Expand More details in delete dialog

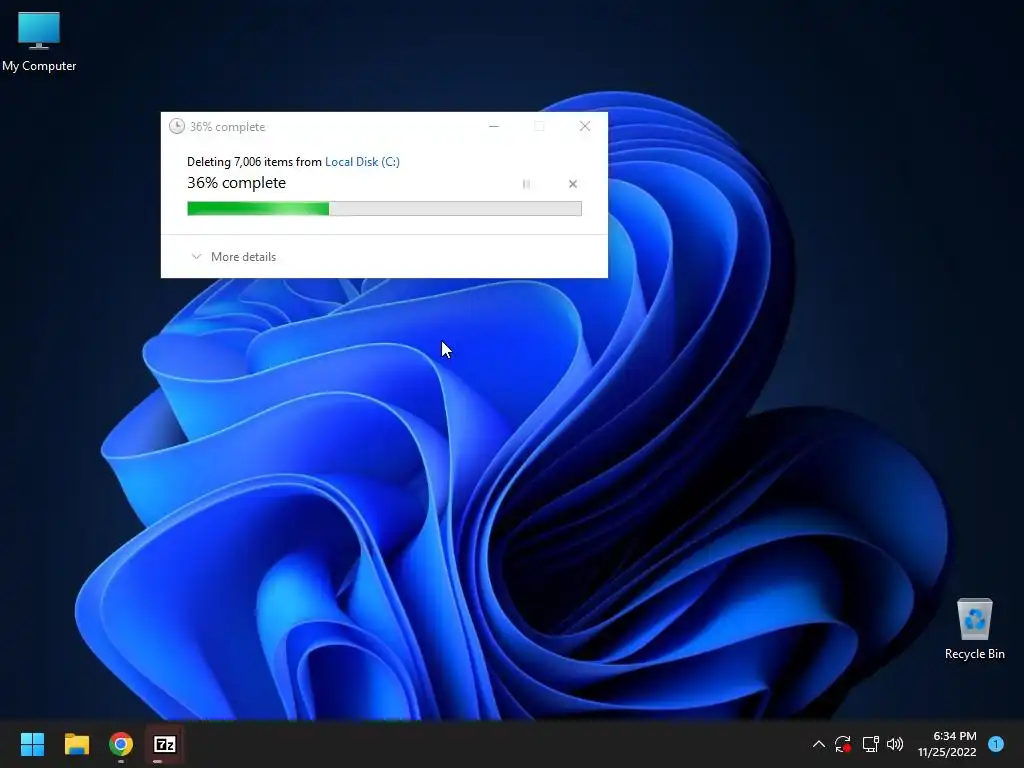coord(234,257)
